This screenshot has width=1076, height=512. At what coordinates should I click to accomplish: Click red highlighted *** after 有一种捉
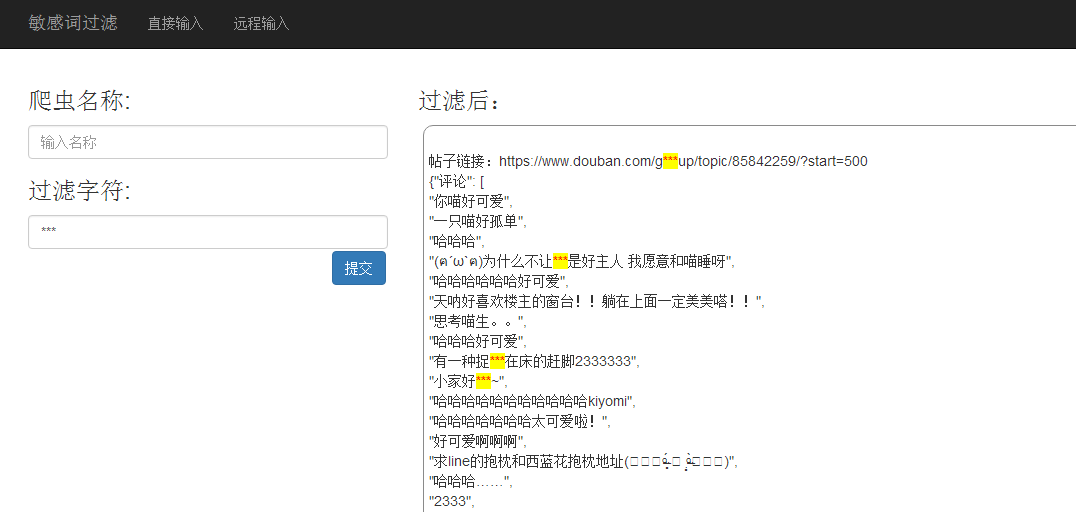click(x=497, y=361)
